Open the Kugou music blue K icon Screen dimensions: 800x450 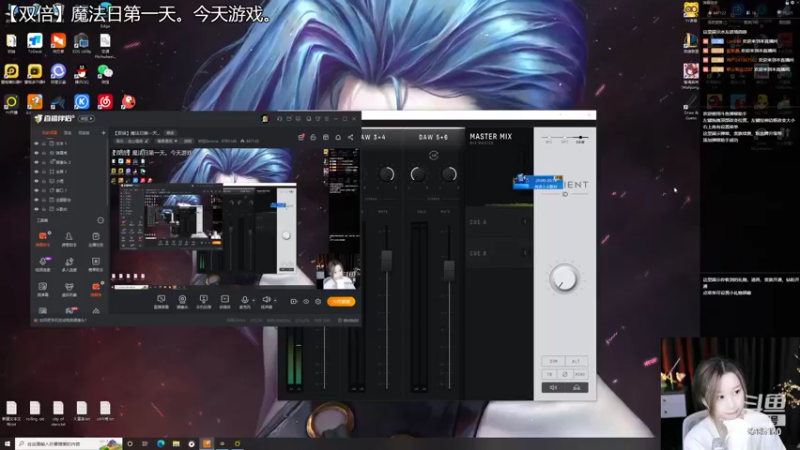click(x=82, y=102)
